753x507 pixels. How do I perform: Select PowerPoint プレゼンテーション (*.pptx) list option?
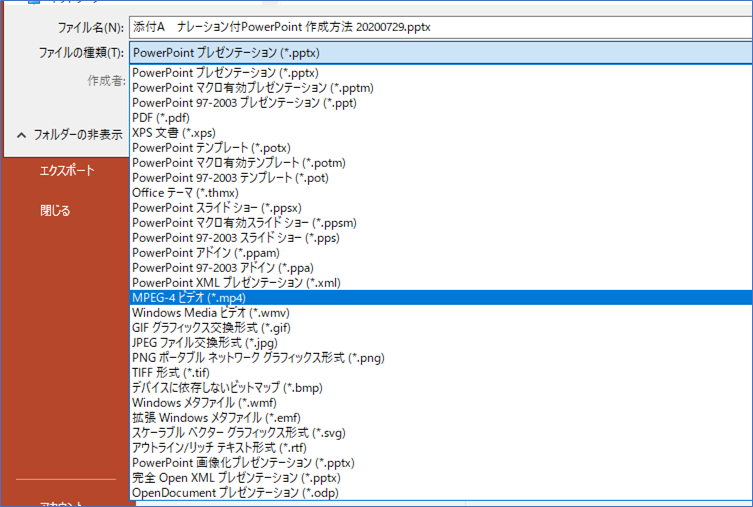click(441, 73)
